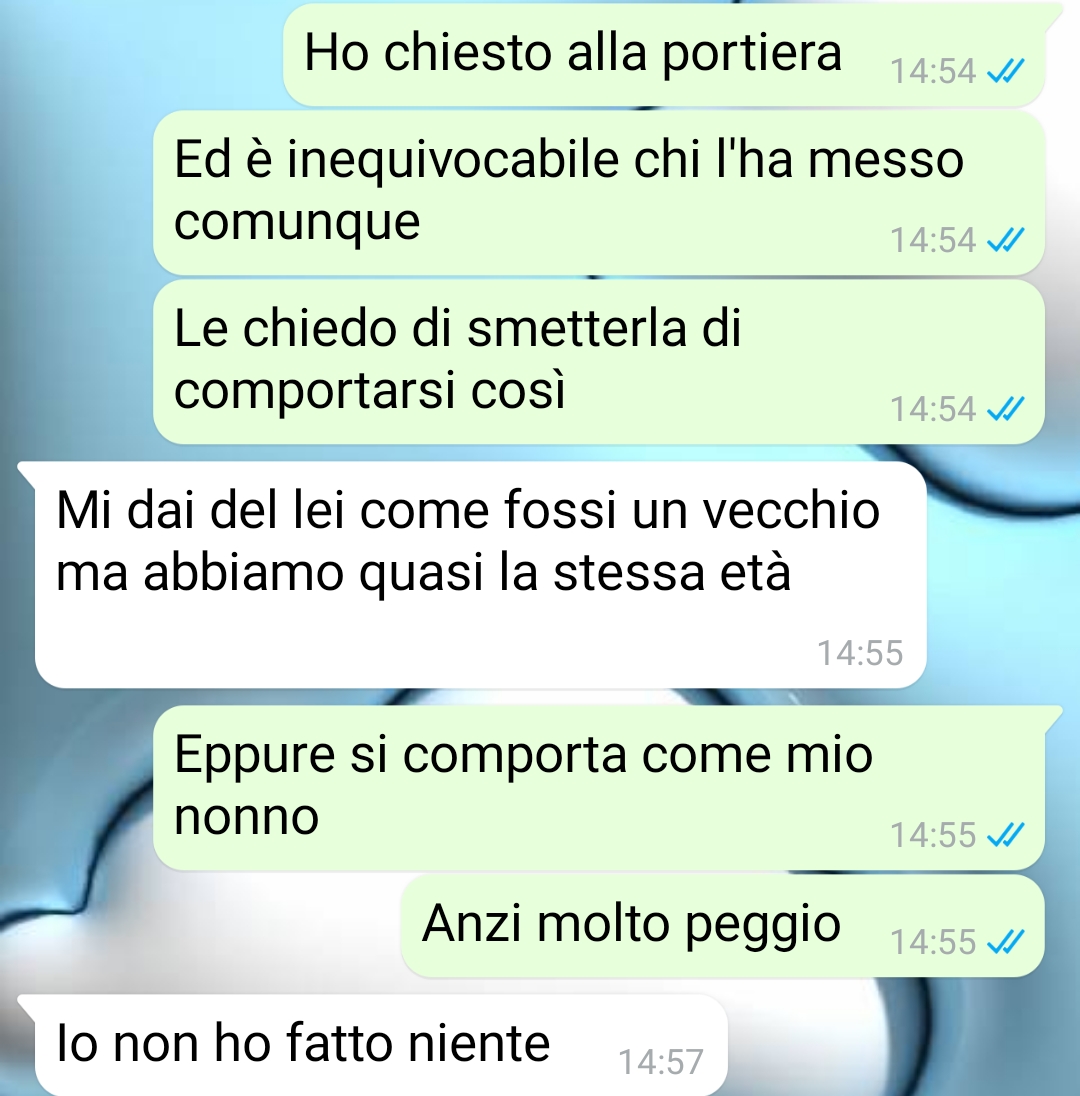The image size is (1080, 1096).
Task: Tap the 14:55 time beside "nonno"
Action: click(933, 835)
